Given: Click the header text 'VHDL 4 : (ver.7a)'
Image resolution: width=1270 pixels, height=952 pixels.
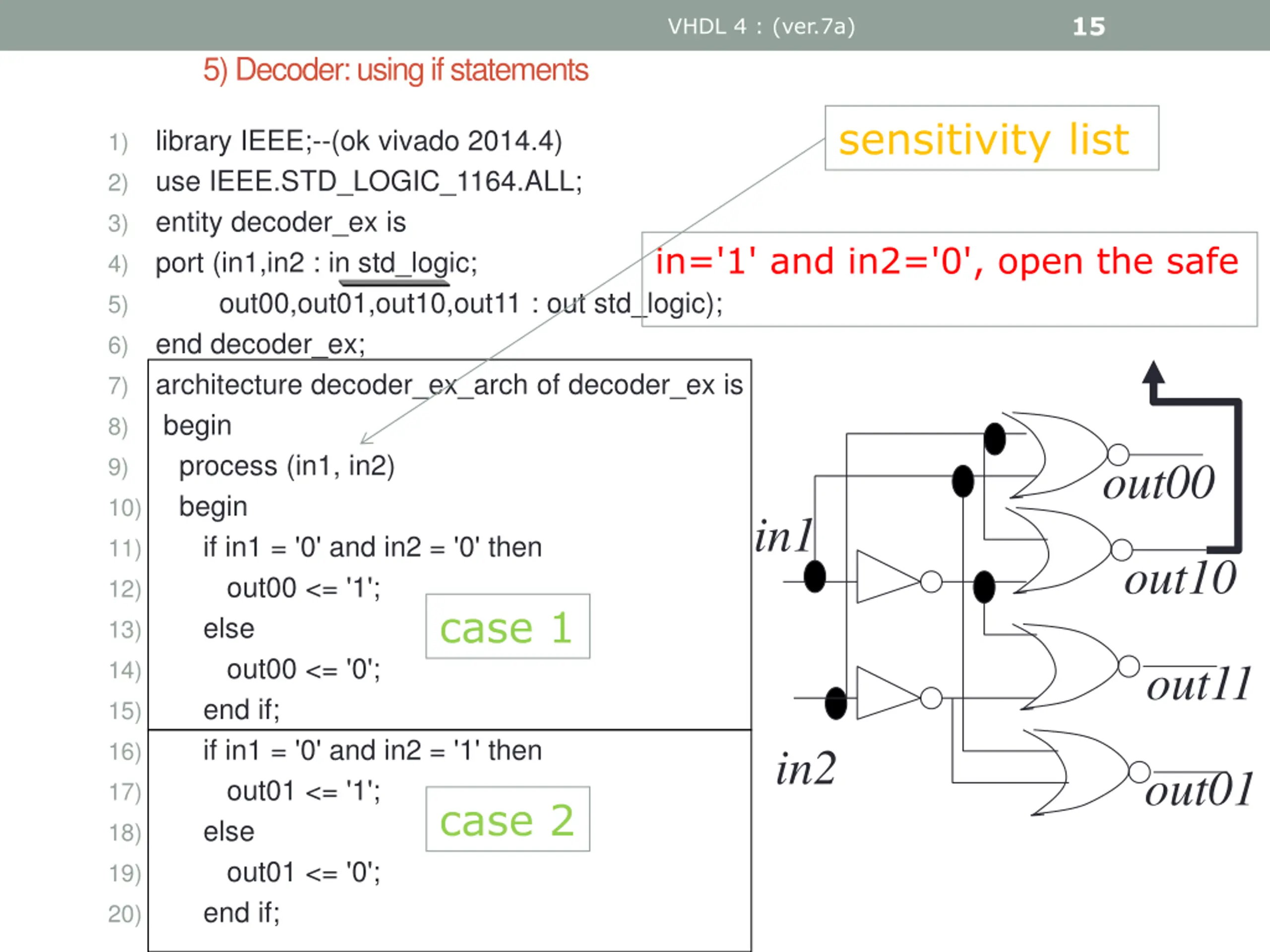Looking at the screenshot, I should tap(762, 26).
